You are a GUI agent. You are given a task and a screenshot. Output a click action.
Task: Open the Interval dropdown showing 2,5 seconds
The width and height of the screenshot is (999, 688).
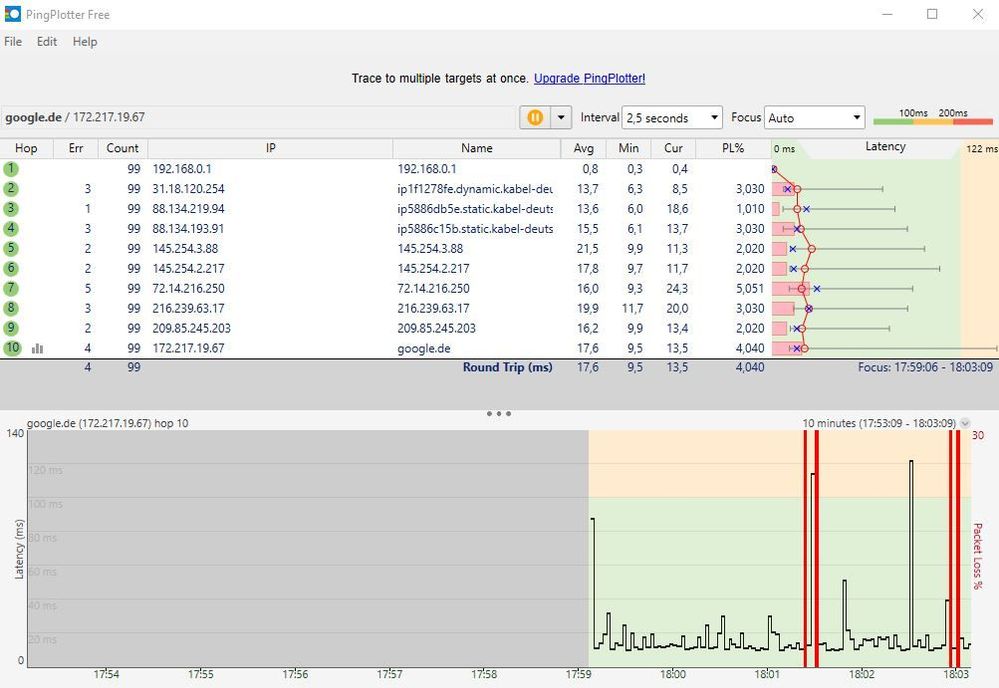[x=672, y=118]
